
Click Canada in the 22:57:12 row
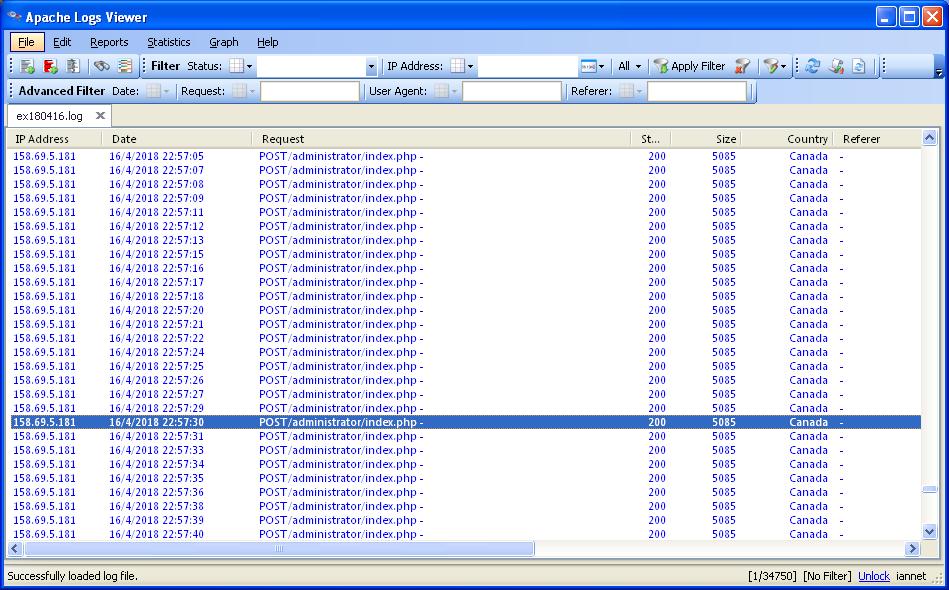pyautogui.click(x=808, y=226)
